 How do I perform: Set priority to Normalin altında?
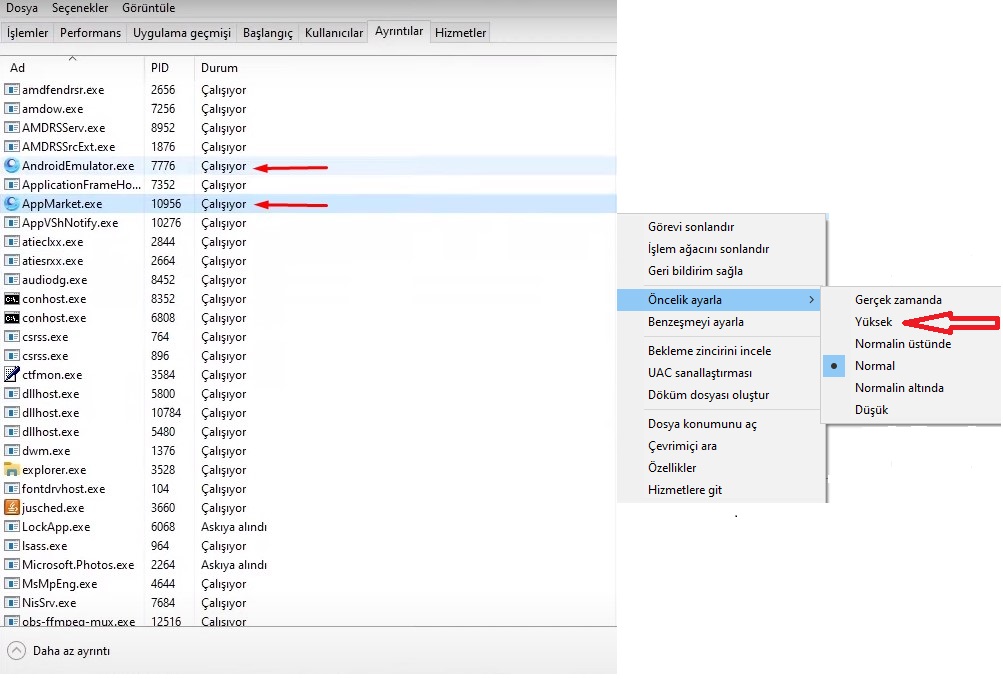coord(899,387)
